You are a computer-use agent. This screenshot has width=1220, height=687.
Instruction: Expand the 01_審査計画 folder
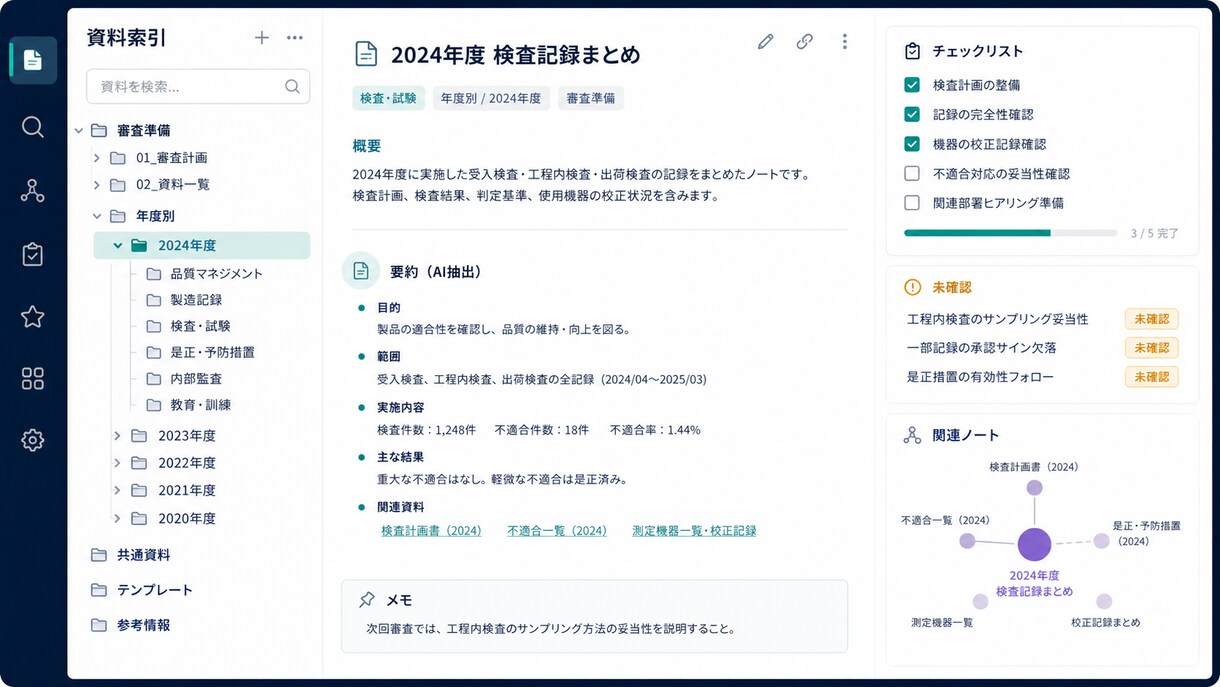click(x=97, y=158)
